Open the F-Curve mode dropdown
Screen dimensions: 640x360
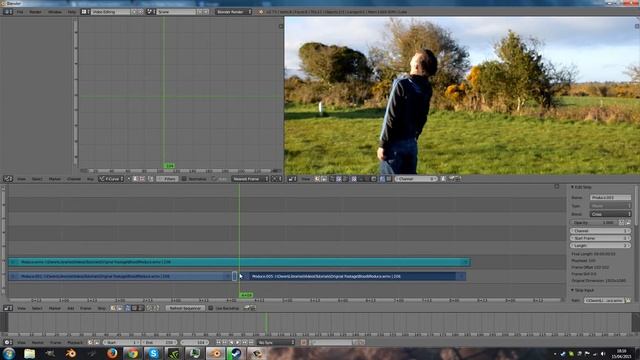[111, 179]
